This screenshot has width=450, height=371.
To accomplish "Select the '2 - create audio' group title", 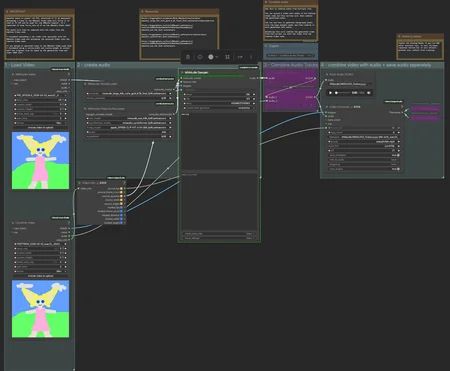I will pos(94,65).
